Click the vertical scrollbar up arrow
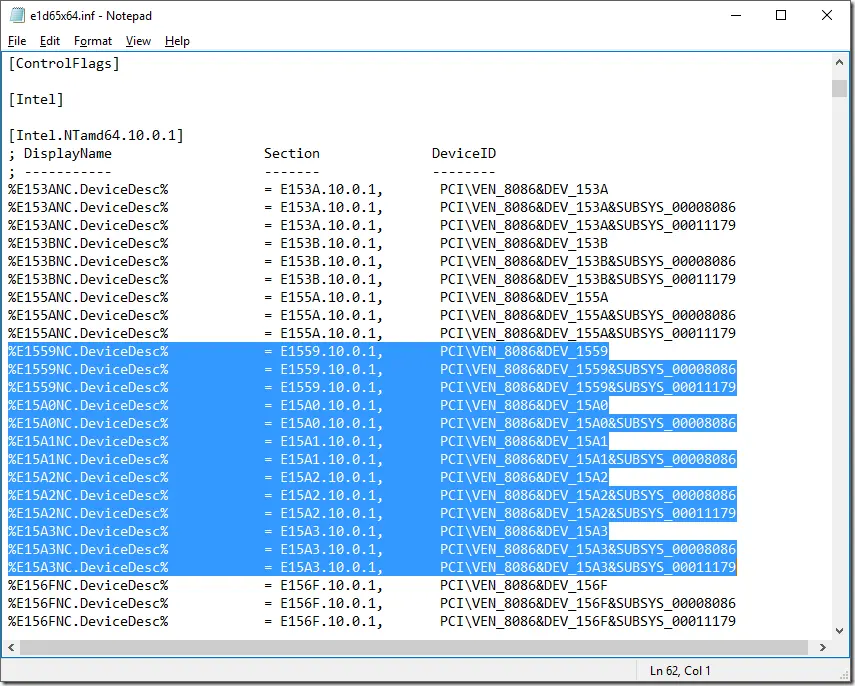 click(x=839, y=62)
